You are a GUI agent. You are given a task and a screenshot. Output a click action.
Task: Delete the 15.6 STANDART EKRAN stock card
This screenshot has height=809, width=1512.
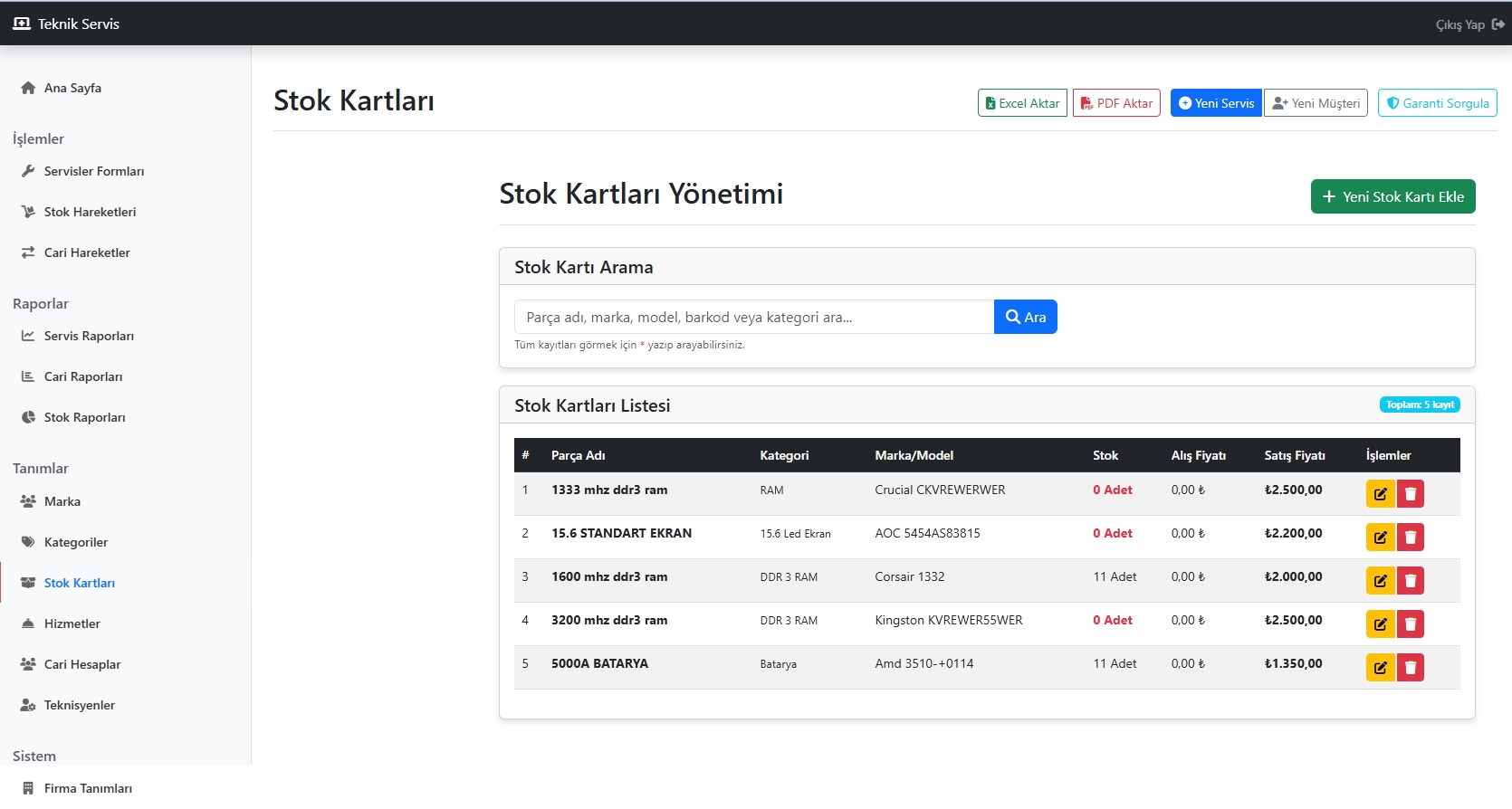[1410, 538]
